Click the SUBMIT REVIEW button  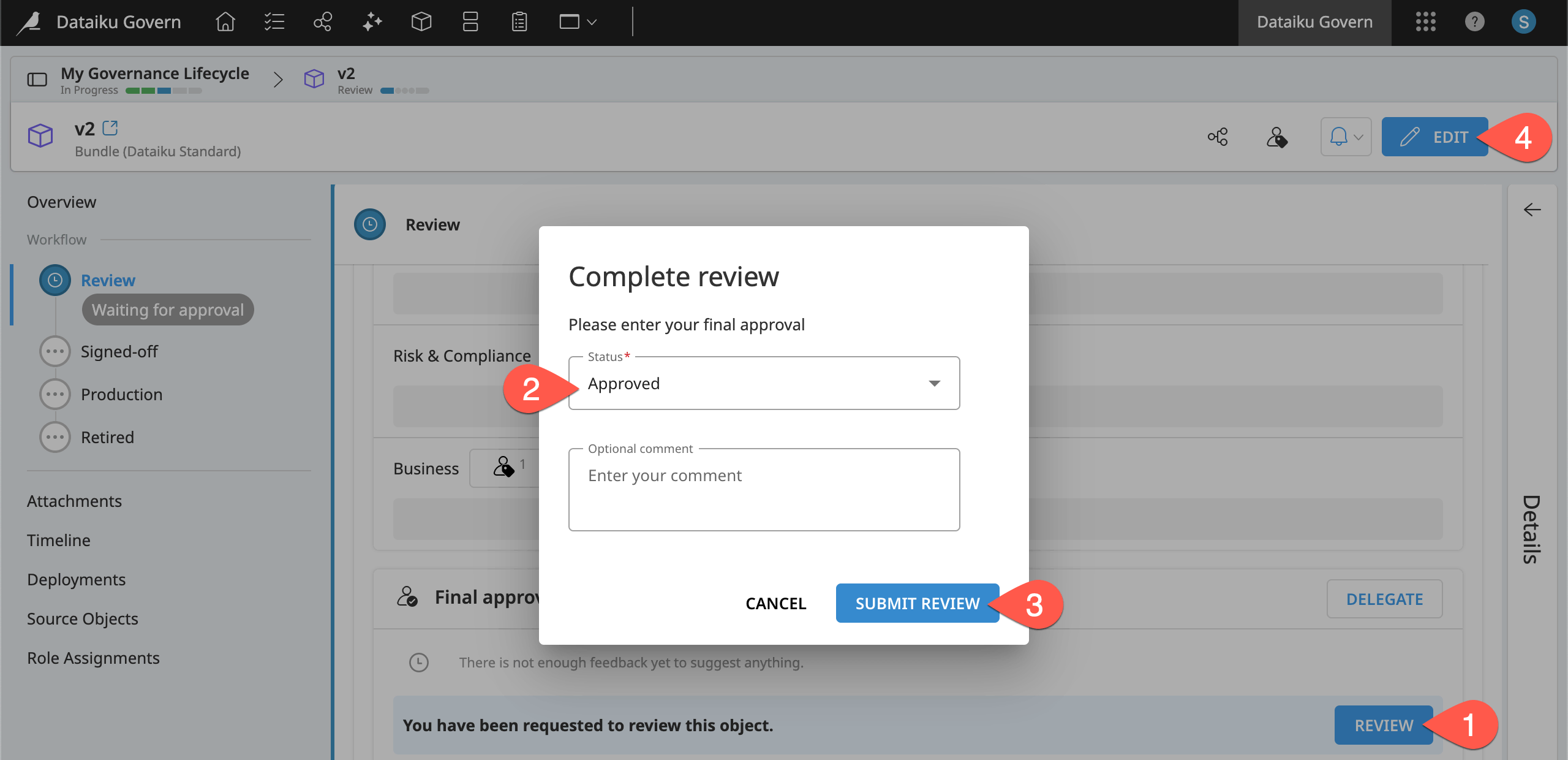click(917, 603)
